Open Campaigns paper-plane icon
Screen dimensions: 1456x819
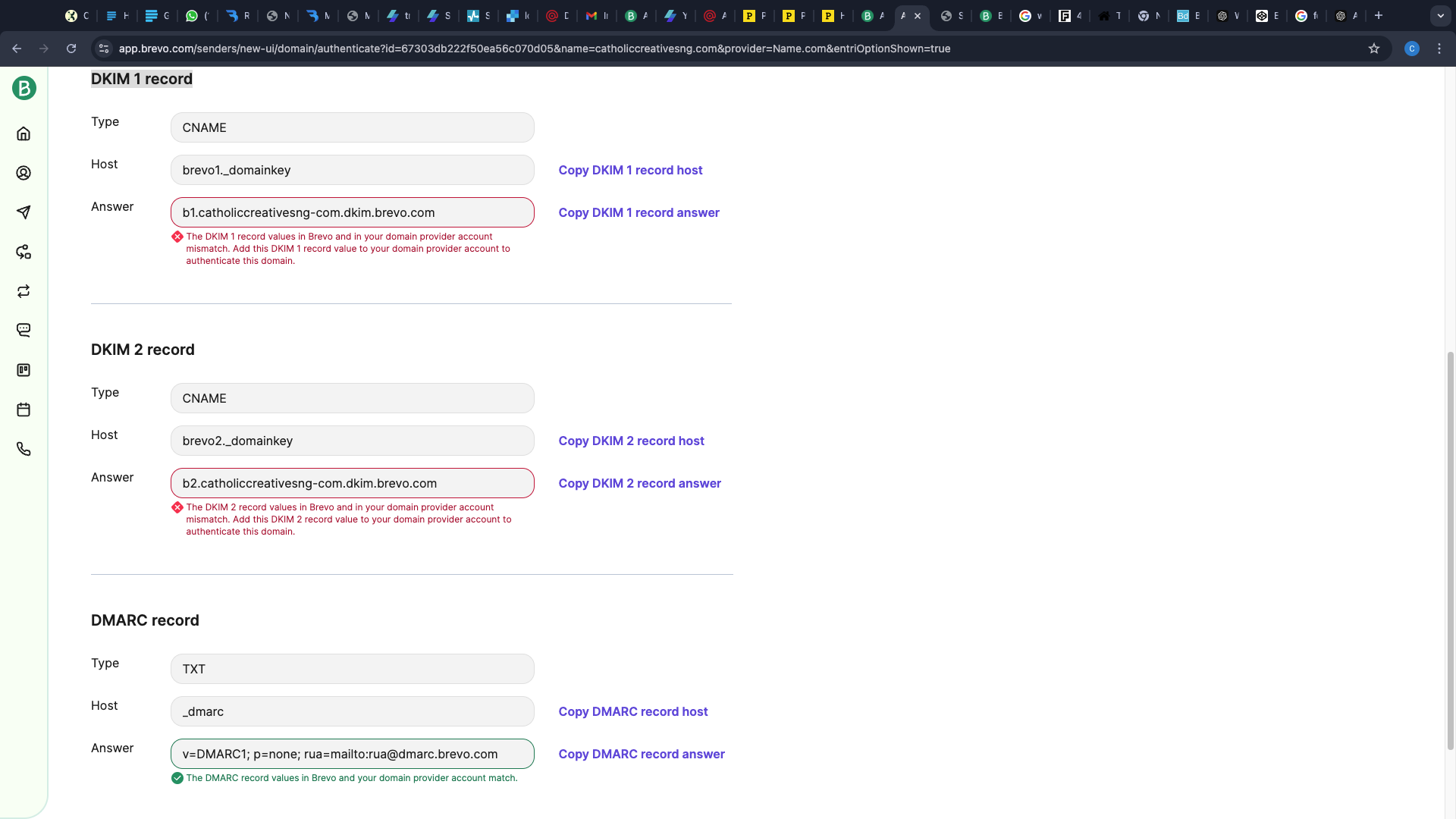coord(24,212)
